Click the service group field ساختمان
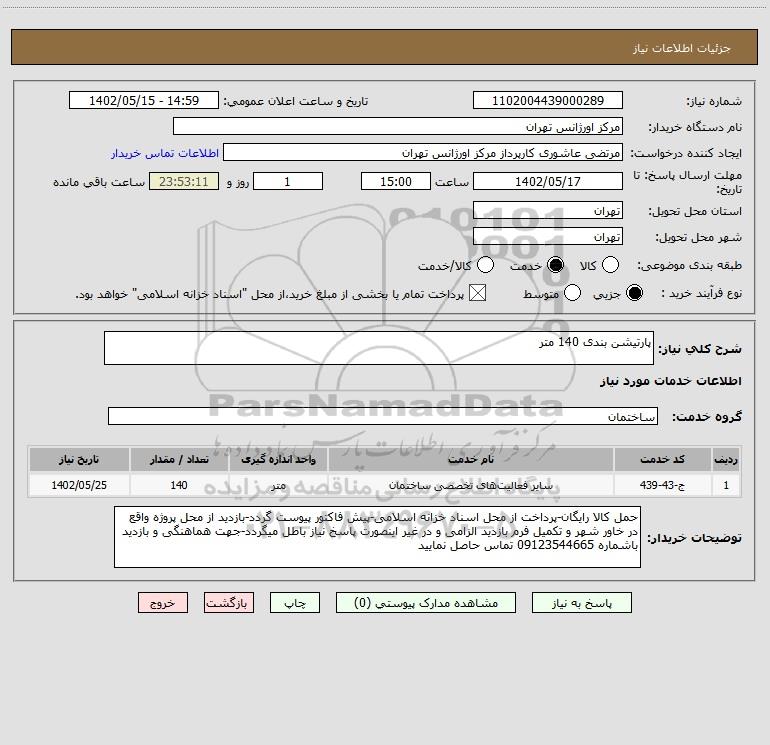The width and height of the screenshot is (770, 745). coord(383,416)
